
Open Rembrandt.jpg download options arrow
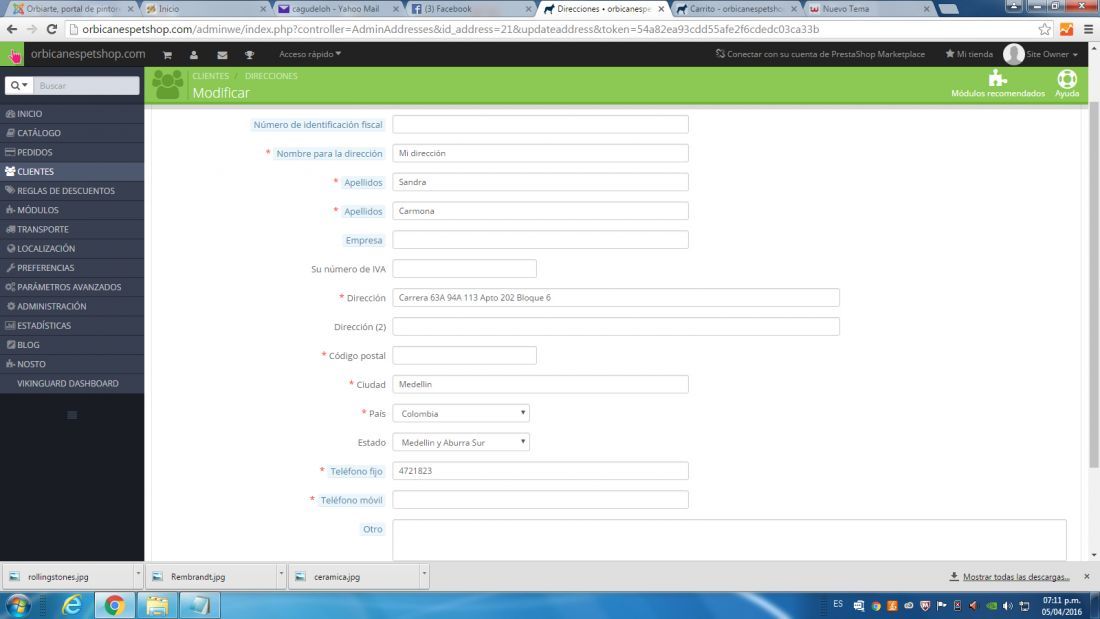tap(281, 575)
